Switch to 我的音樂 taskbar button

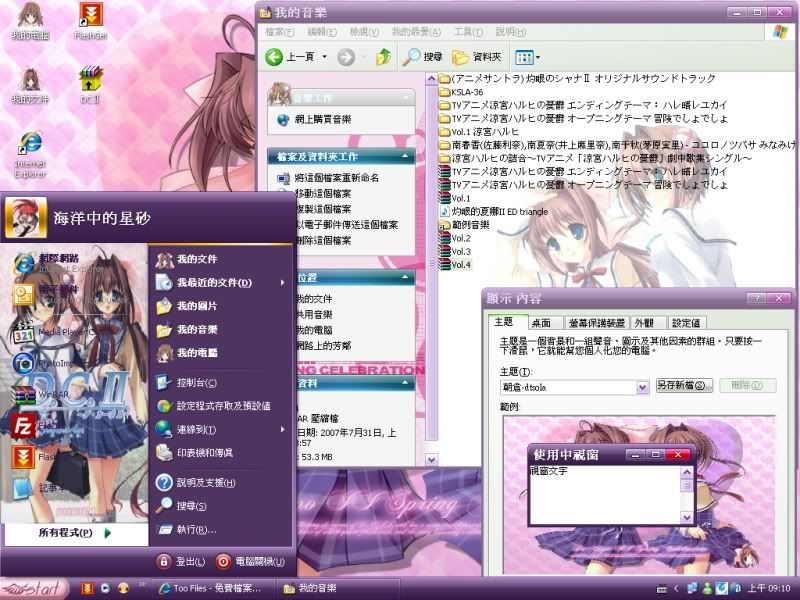[x=337, y=588]
